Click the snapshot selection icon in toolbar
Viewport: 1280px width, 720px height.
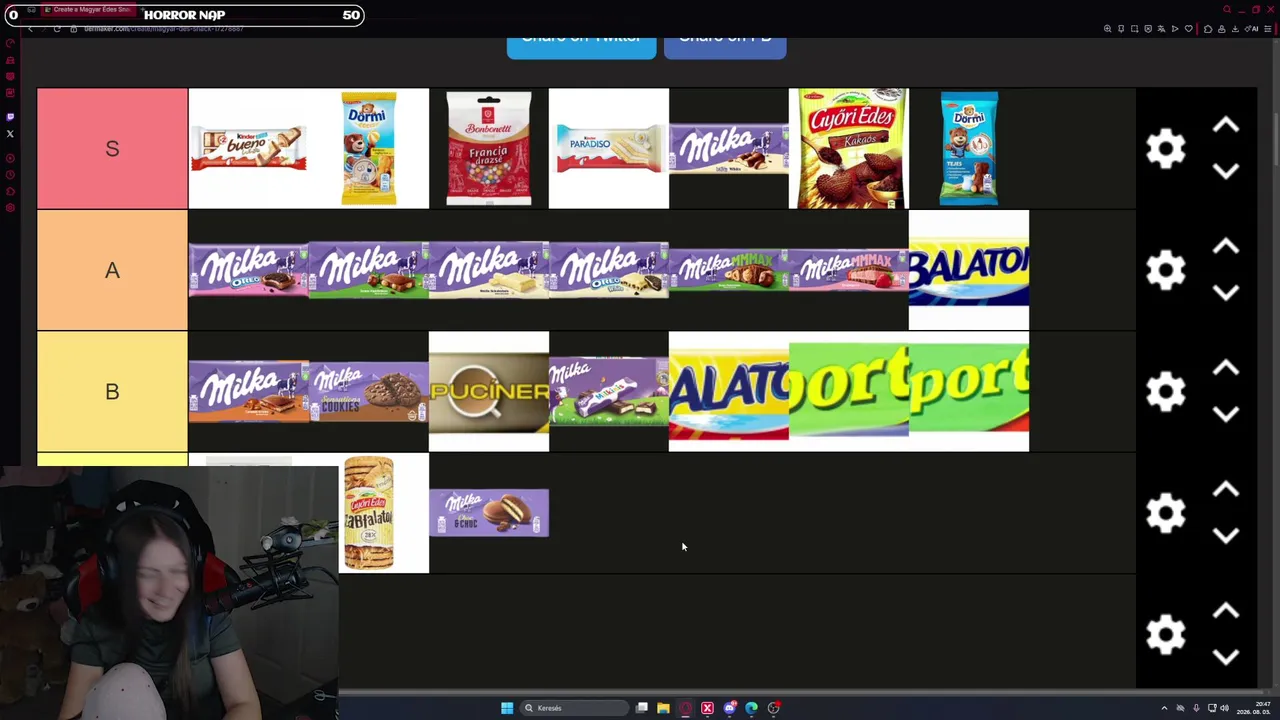coord(1134,29)
